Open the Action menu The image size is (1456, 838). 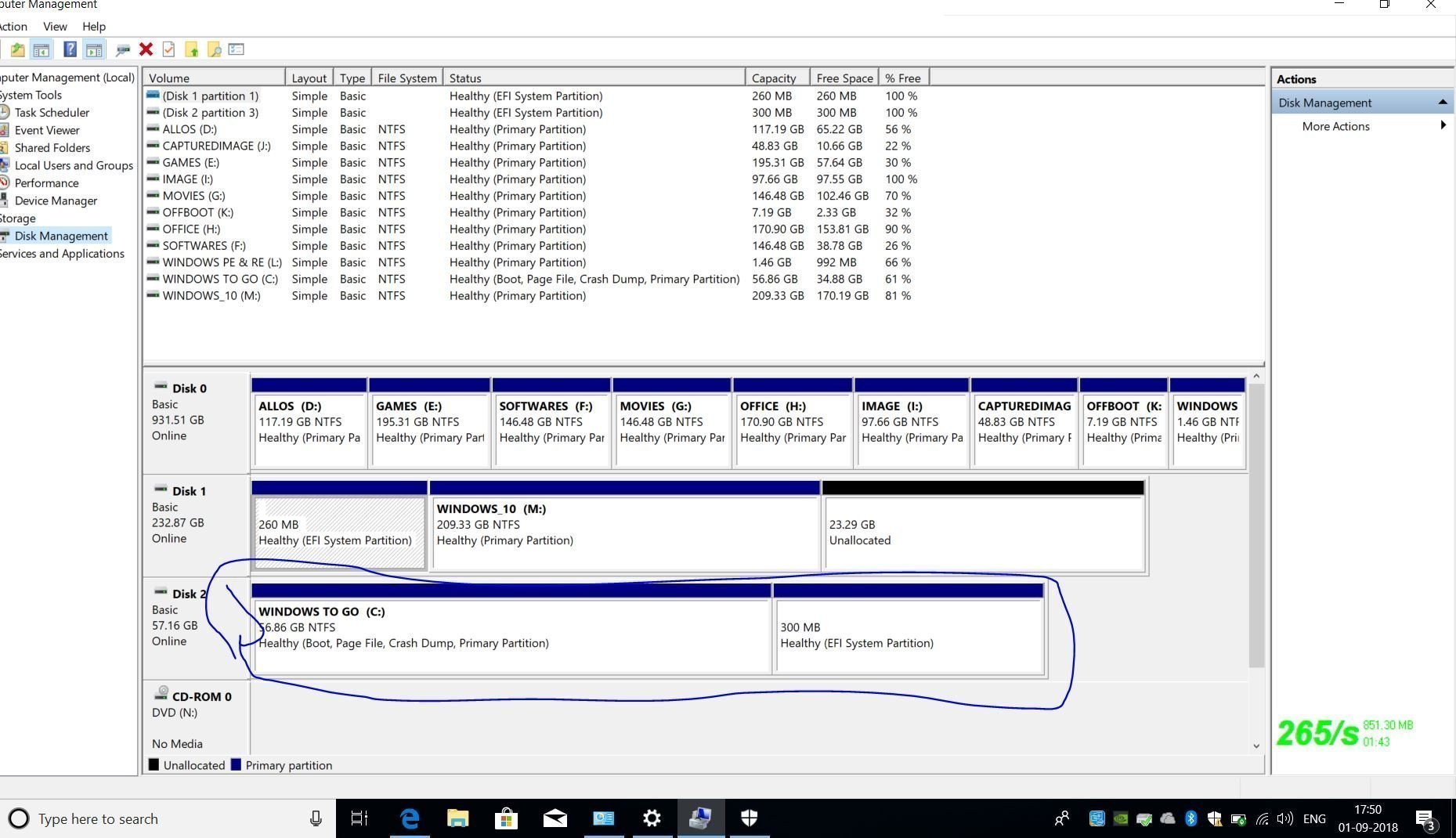pyautogui.click(x=13, y=26)
